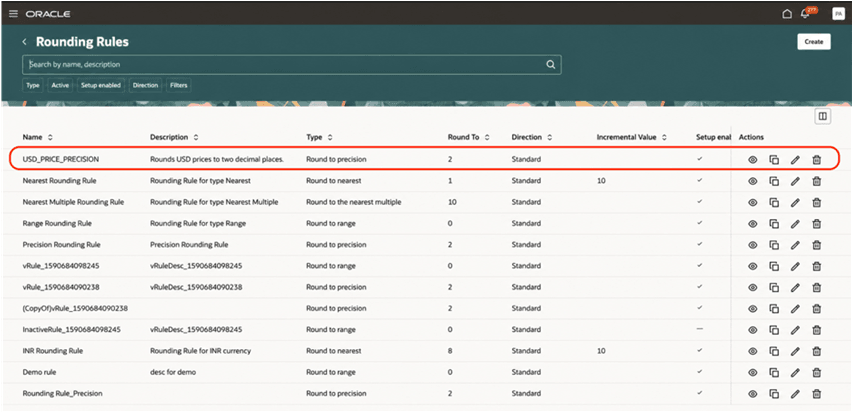Duplicate the USD_PRICE_PRECISION rule
Image resolution: width=854 pixels, height=414 pixels.
pos(774,160)
